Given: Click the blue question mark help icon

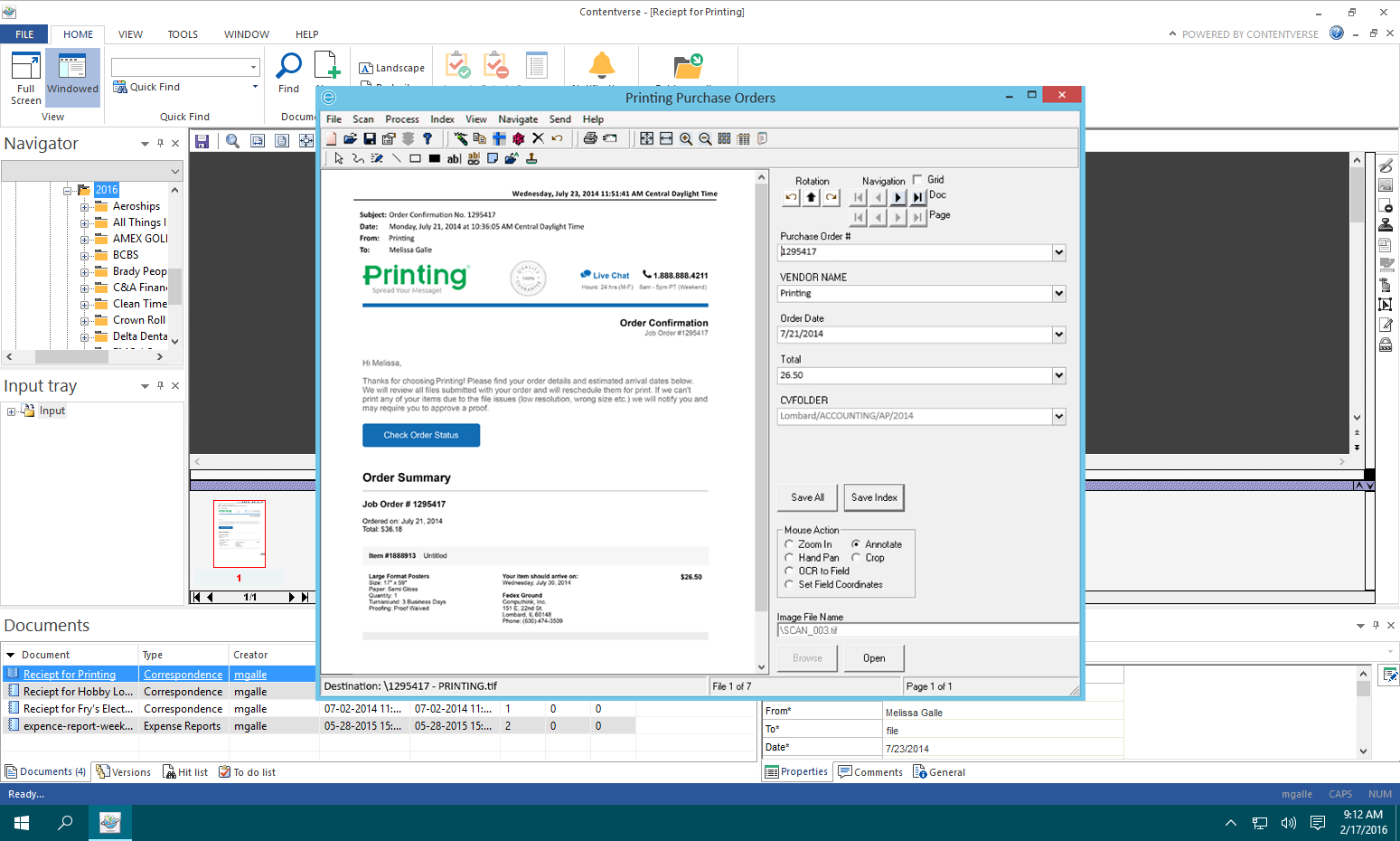Looking at the screenshot, I should (428, 138).
